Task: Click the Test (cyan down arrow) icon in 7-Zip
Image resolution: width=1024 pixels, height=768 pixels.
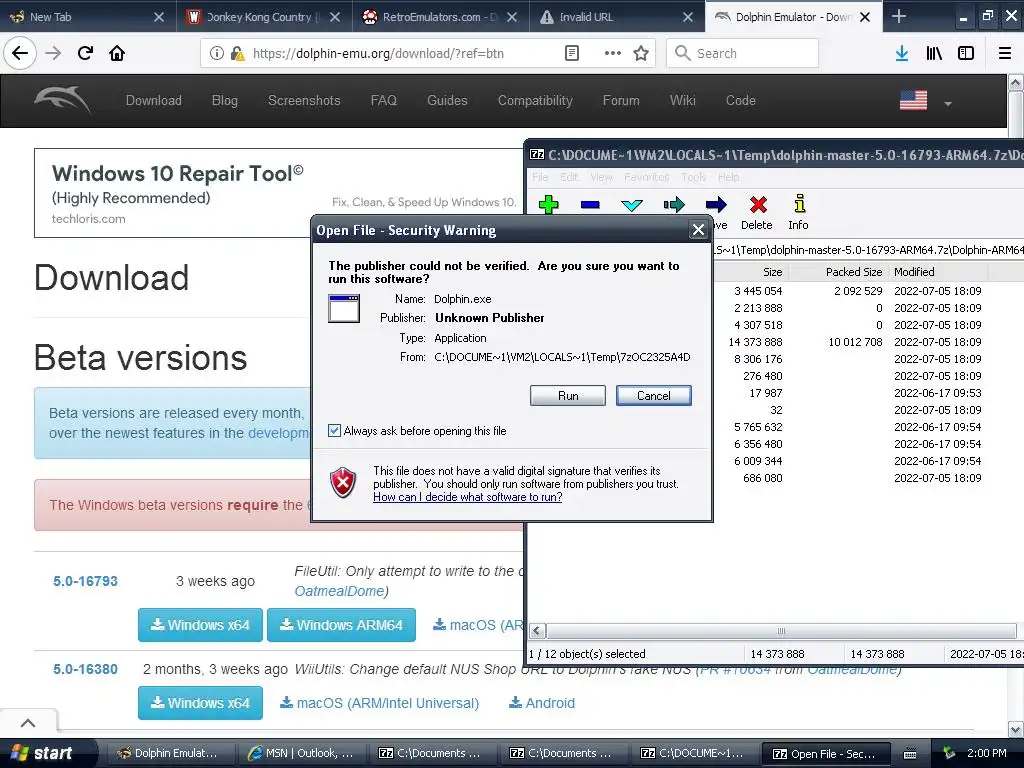Action: click(x=632, y=205)
